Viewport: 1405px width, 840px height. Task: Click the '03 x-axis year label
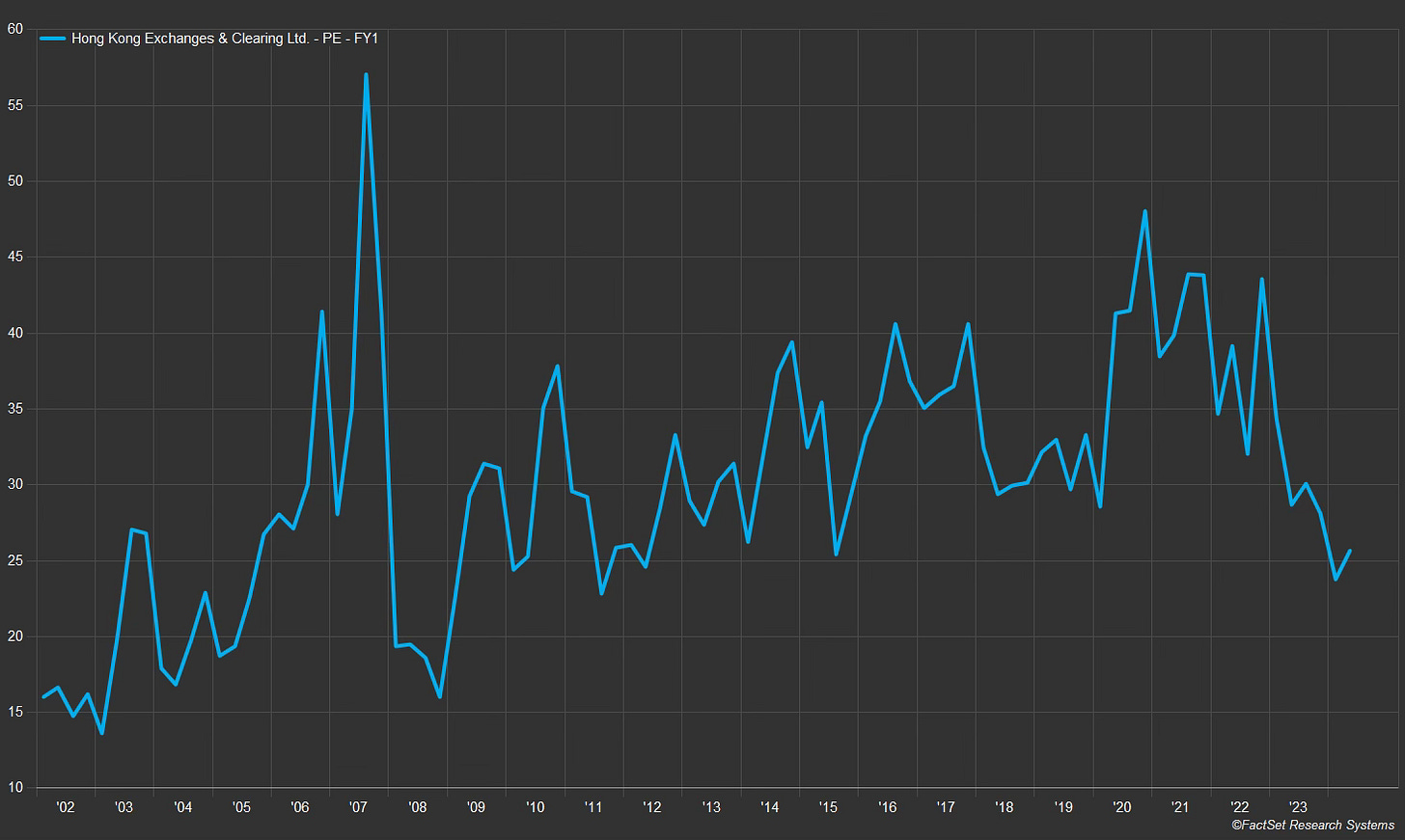124,807
